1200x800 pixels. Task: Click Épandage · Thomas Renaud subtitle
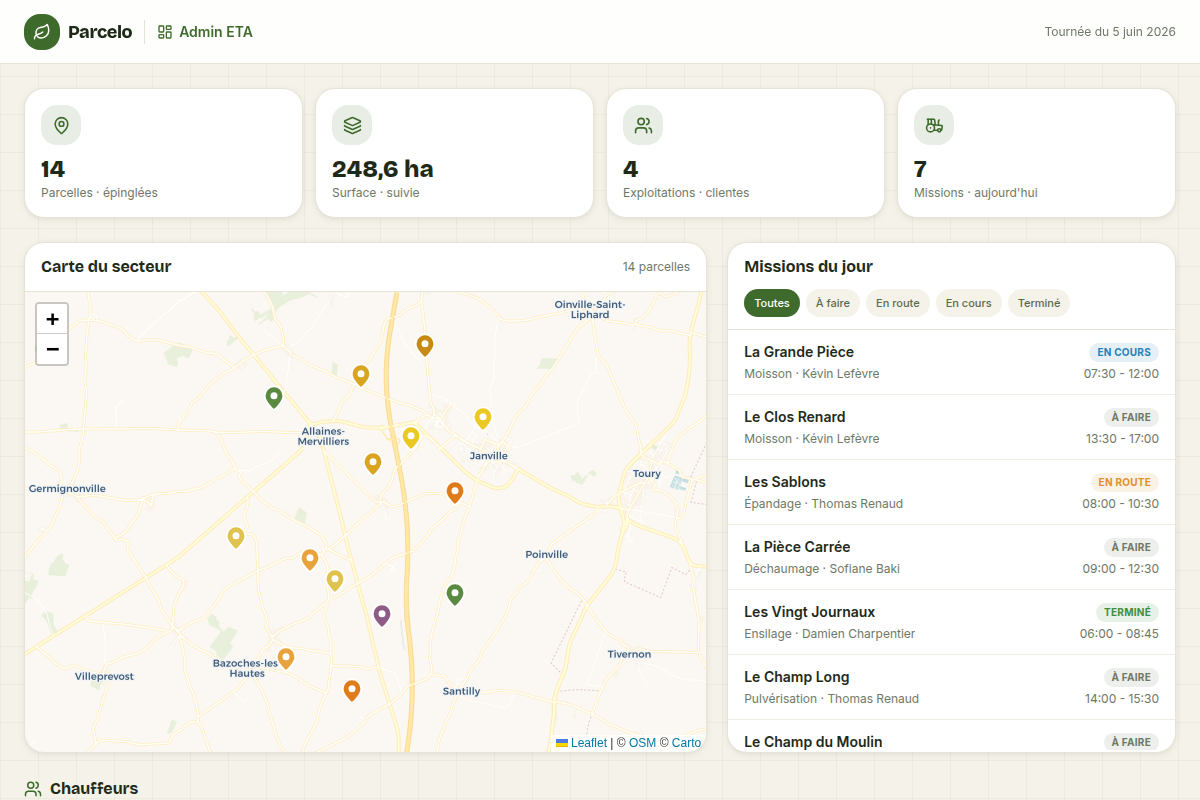point(824,504)
